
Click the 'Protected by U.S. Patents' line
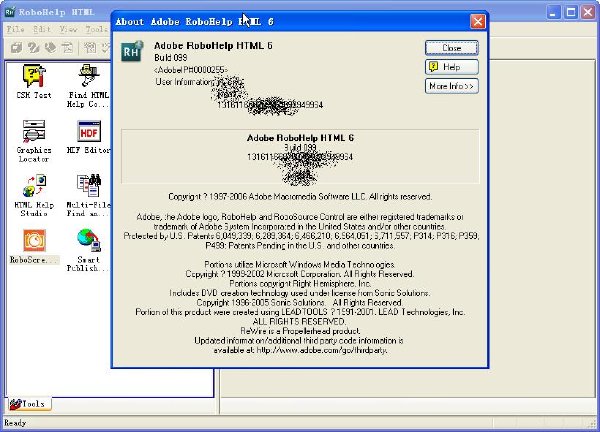(x=301, y=236)
